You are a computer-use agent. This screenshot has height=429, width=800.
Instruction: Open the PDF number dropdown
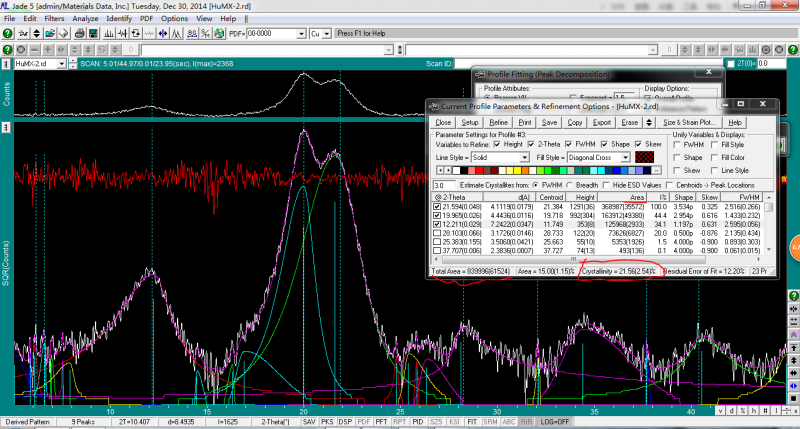pos(298,34)
